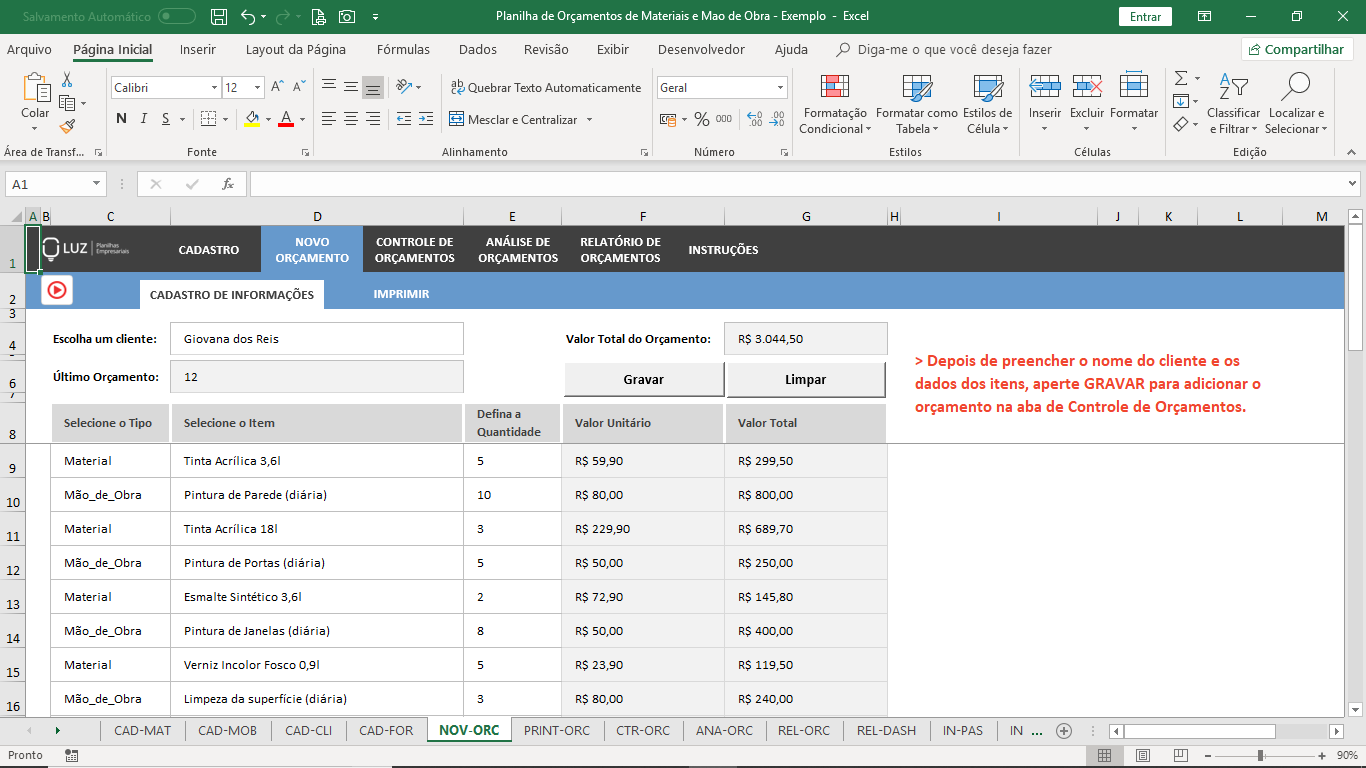Expand the font name dropdown
The height and width of the screenshot is (768, 1366).
click(214, 88)
